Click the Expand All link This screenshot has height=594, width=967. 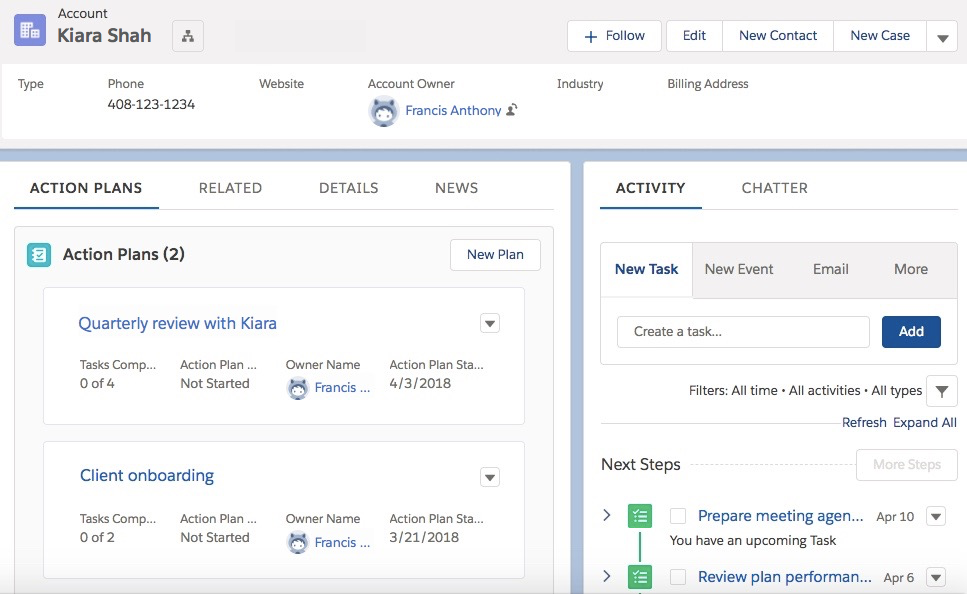[924, 423]
